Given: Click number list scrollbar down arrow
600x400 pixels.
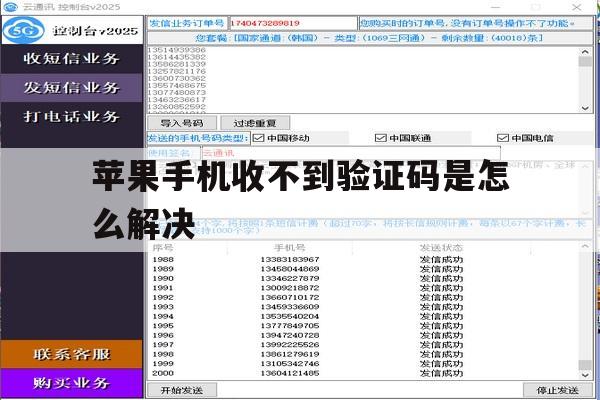Looking at the screenshot, I should pos(585,108).
